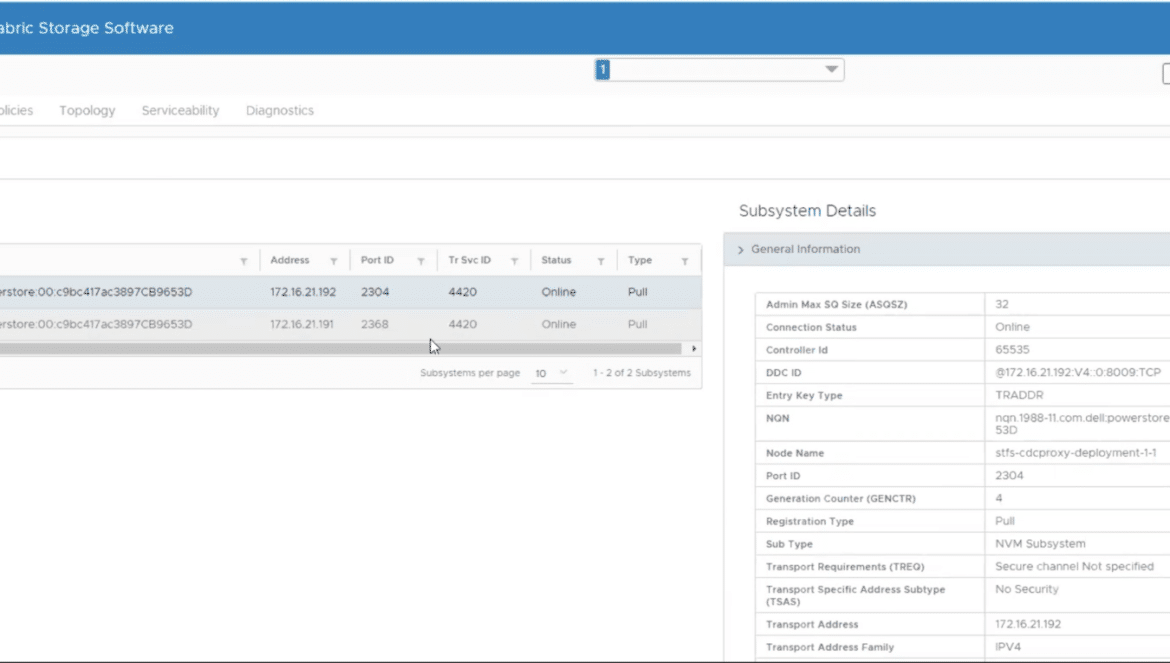The image size is (1170, 663).
Task: Click the table horizontal scrollbar
Action: (x=340, y=348)
